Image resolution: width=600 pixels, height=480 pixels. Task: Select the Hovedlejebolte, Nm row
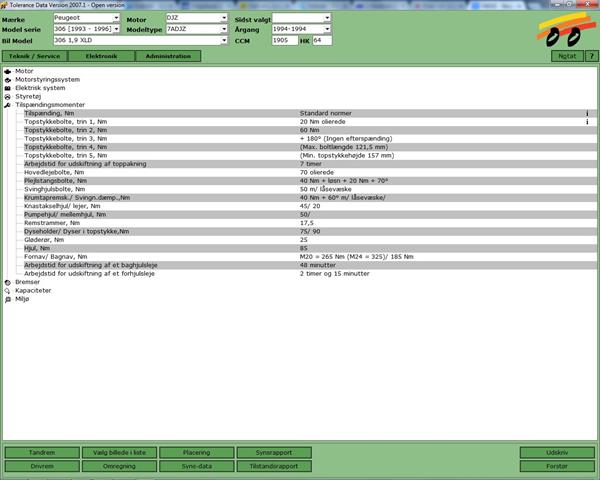[x=150, y=172]
